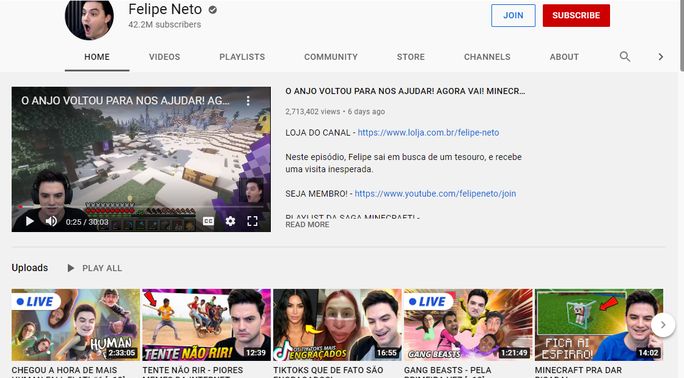Open the CHANNELS tab

coord(487,57)
